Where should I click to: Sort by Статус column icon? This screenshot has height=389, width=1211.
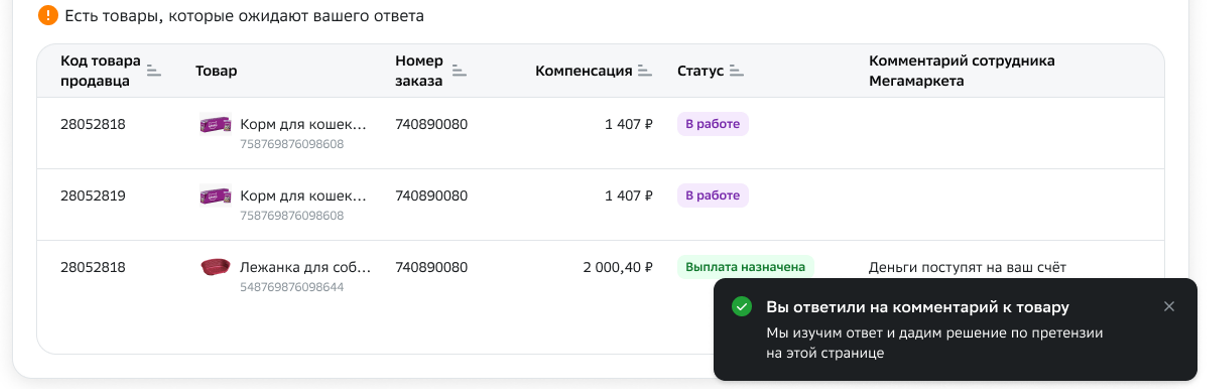pyautogui.click(x=737, y=71)
